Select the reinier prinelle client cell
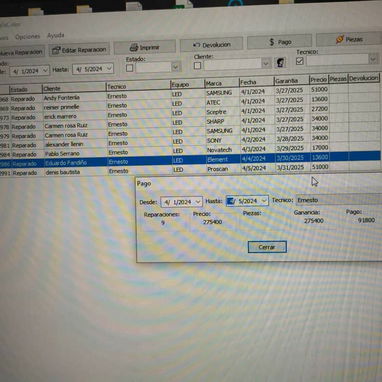The image size is (382, 382). coord(74,107)
